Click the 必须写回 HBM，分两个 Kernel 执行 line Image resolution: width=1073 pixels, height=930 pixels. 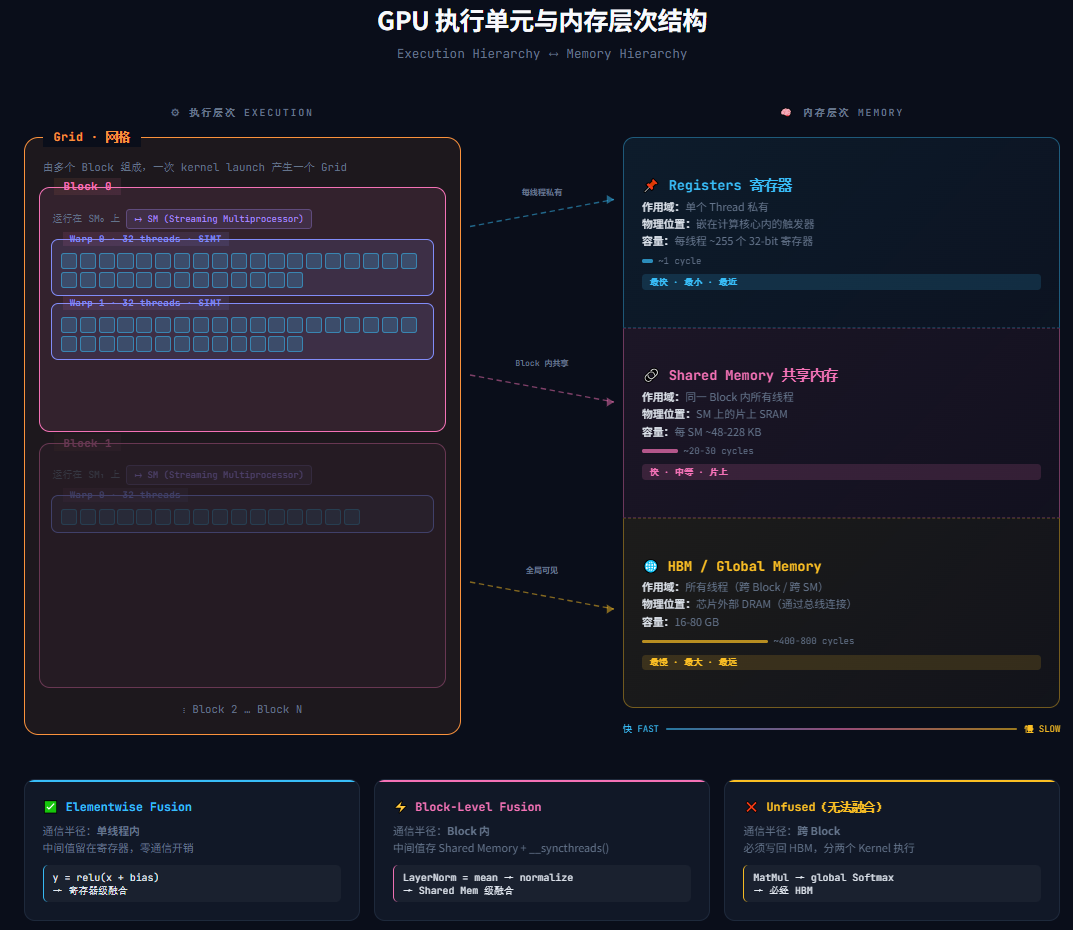click(x=829, y=848)
